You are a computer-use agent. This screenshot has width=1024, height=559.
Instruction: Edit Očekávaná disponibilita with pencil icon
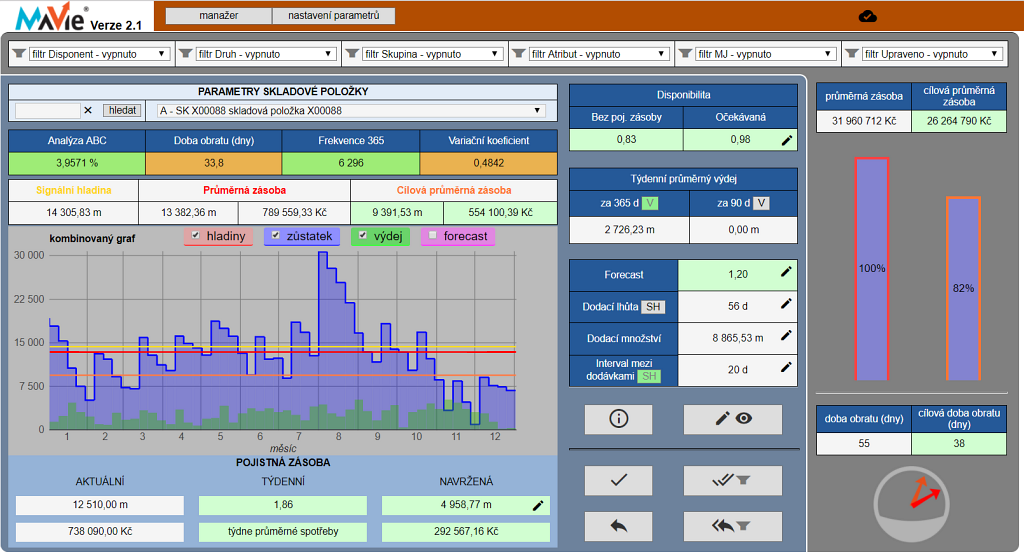coord(787,140)
